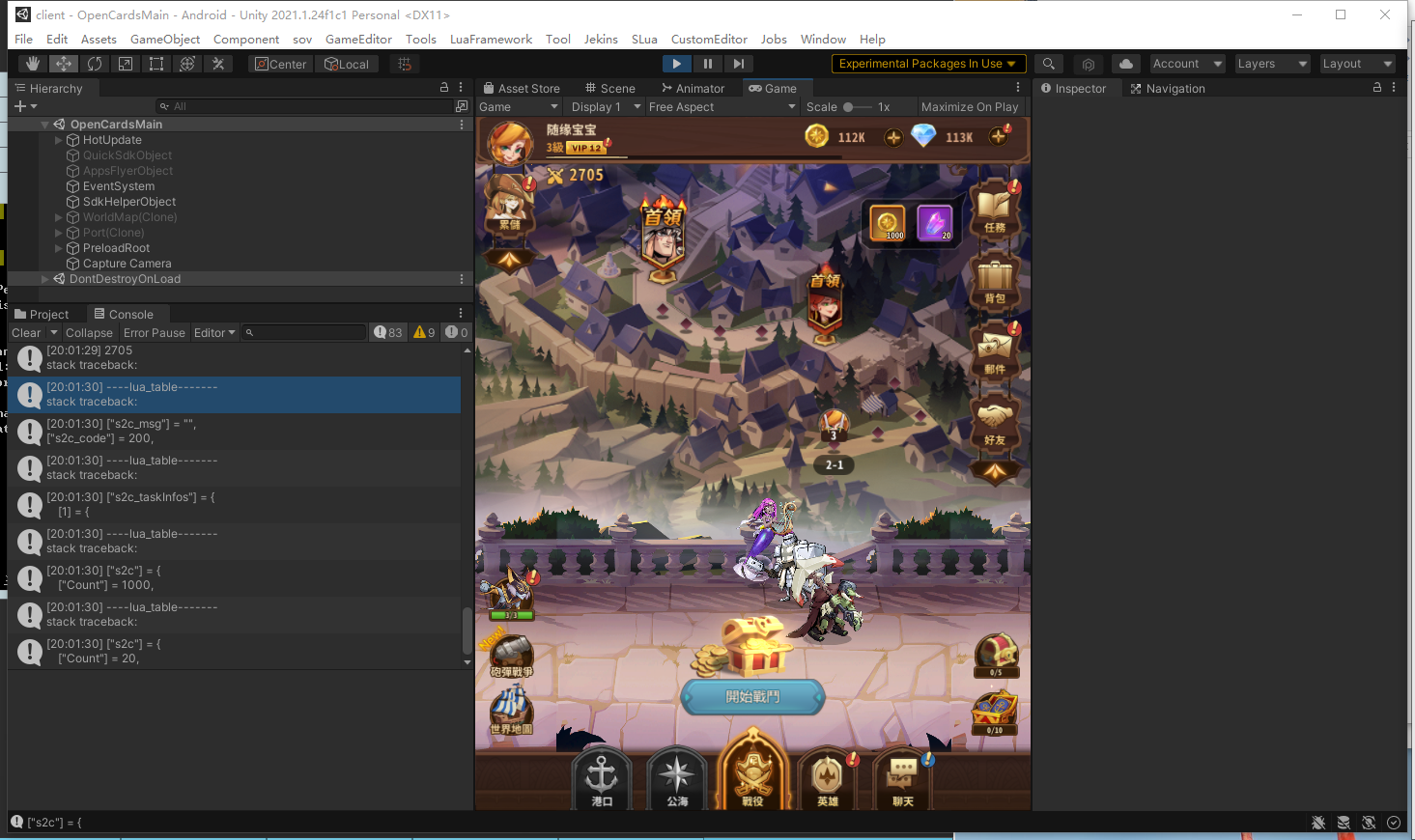The height and width of the screenshot is (840, 1415).
Task: Select the Move tool in toolbar
Action: pyautogui.click(x=64, y=64)
